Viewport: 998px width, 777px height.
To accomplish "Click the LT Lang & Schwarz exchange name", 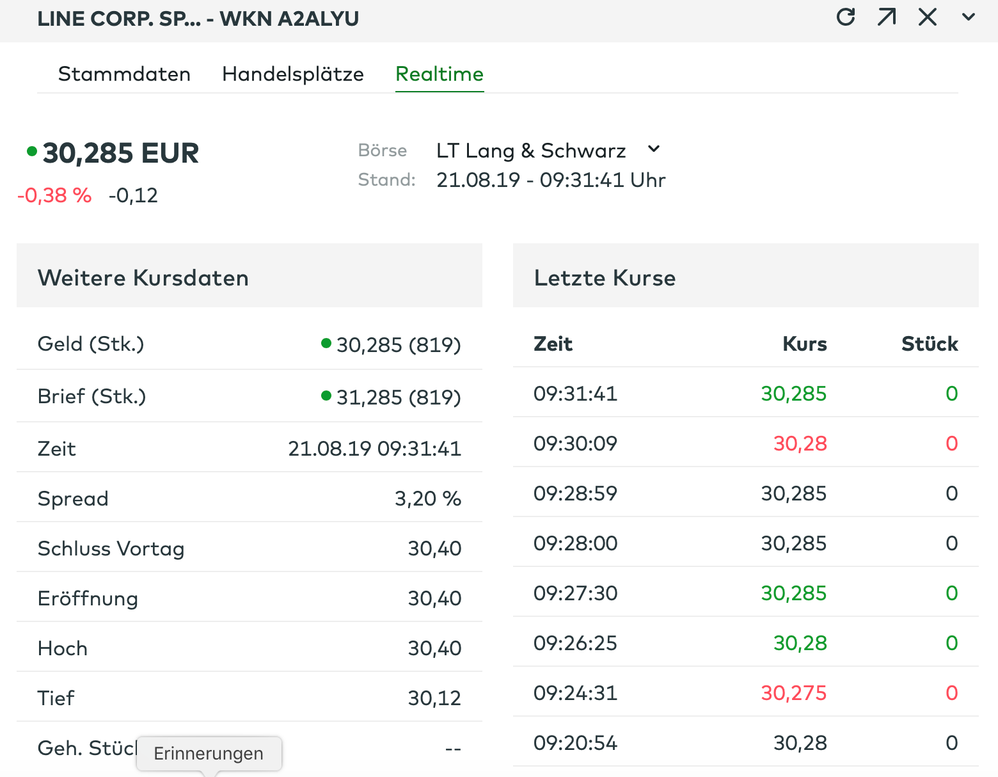I will [x=531, y=151].
